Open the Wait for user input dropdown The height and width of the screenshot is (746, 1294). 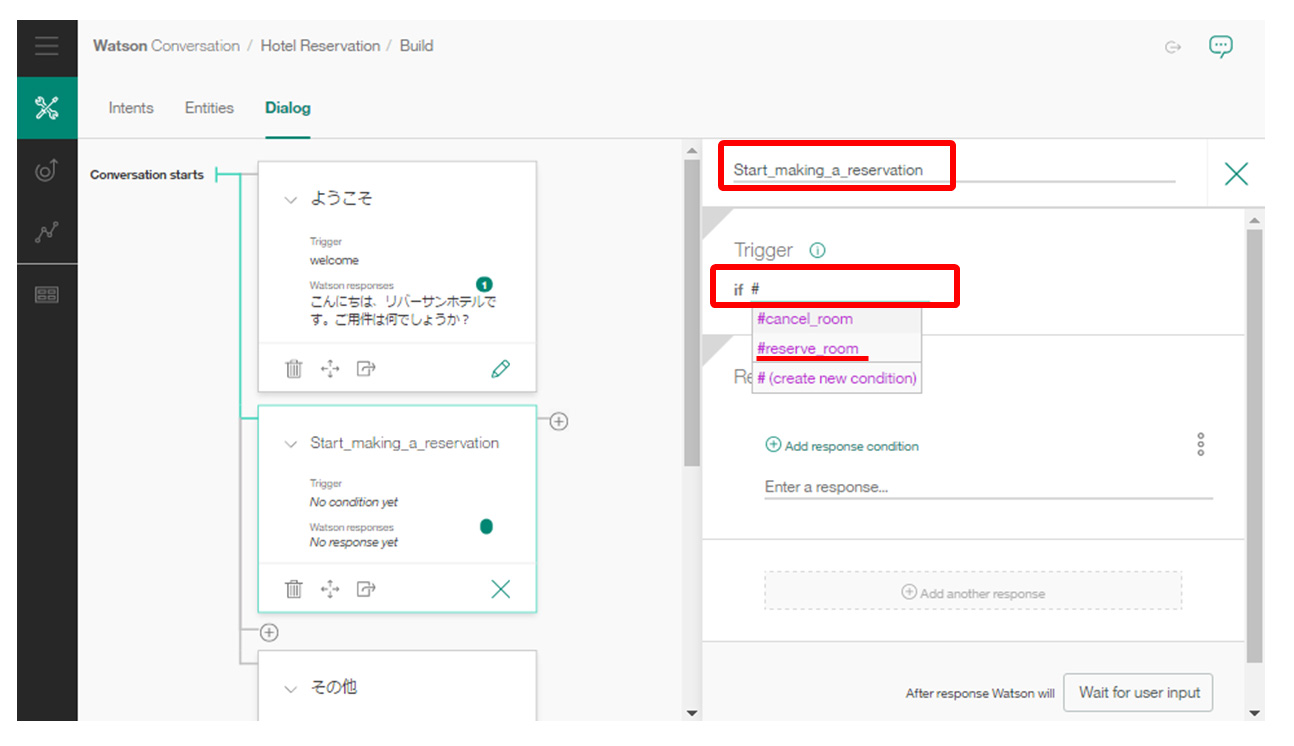pyautogui.click(x=1138, y=692)
